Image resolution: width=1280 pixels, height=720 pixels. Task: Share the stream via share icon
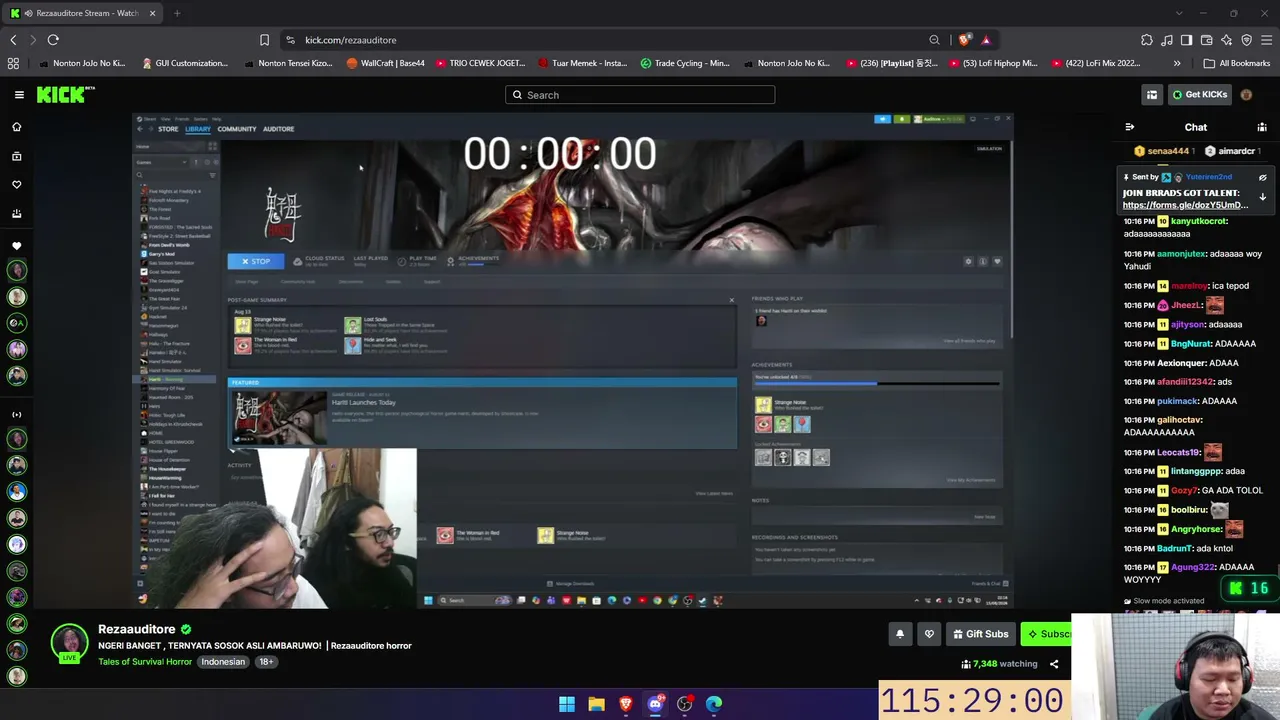coord(1053,664)
